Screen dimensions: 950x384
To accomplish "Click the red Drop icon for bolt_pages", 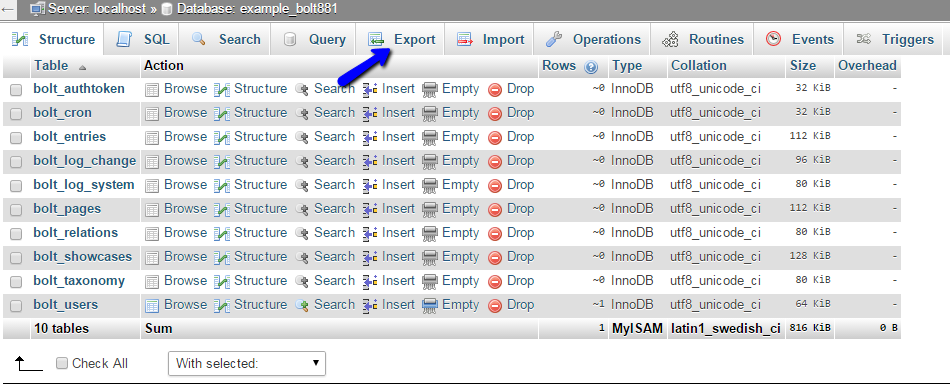I will pyautogui.click(x=495, y=210).
